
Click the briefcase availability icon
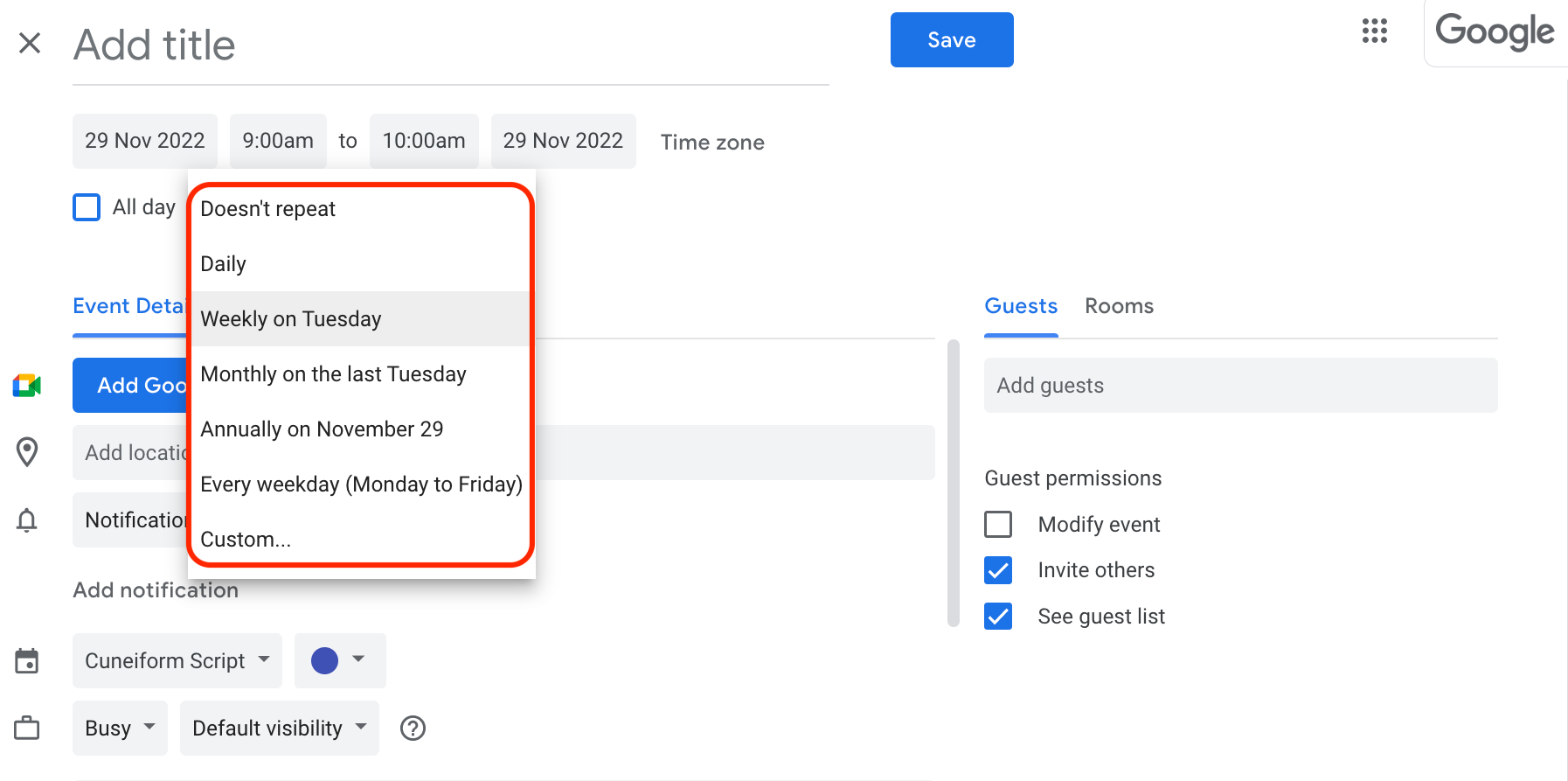click(x=27, y=728)
